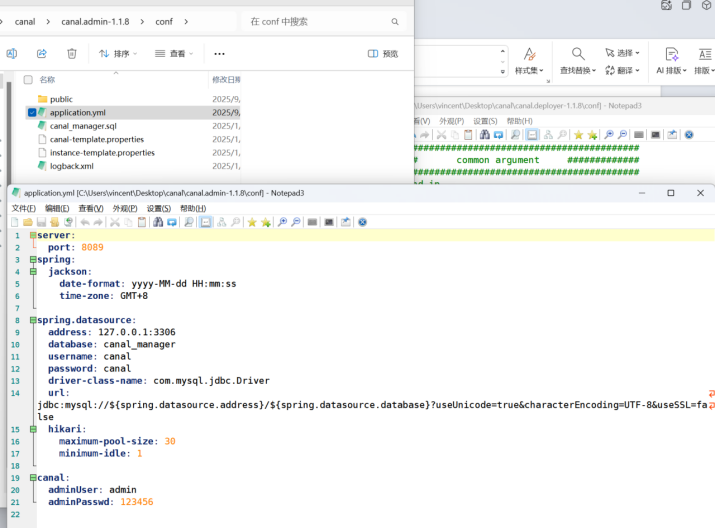Collapse the hikari: fold marker on line 15
The image size is (715, 528).
click(33, 429)
